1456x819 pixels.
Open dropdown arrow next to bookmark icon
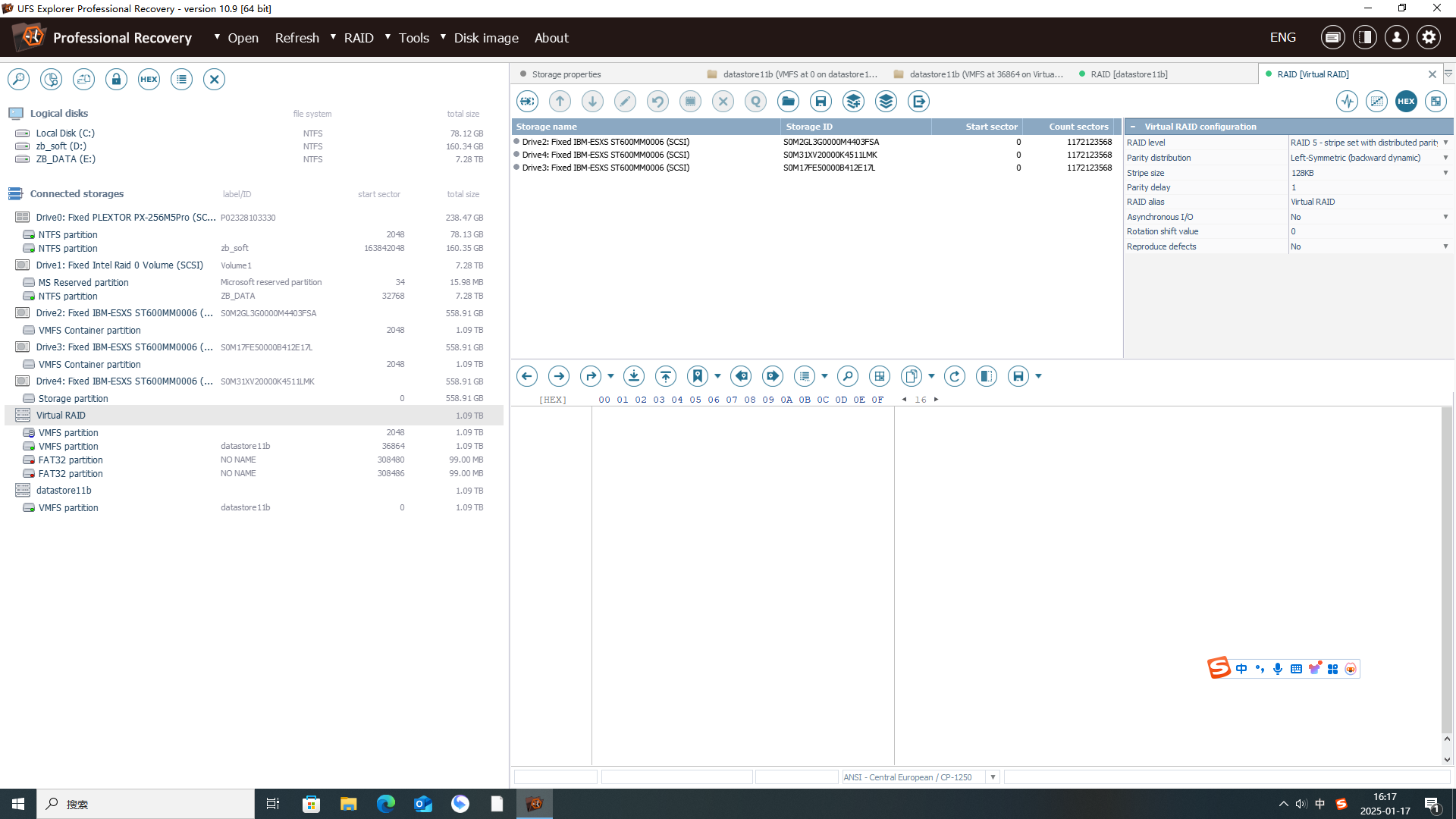tap(717, 376)
